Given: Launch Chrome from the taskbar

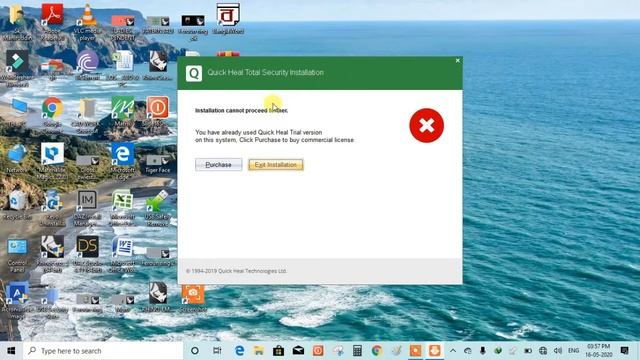Looking at the screenshot, I should [x=377, y=351].
